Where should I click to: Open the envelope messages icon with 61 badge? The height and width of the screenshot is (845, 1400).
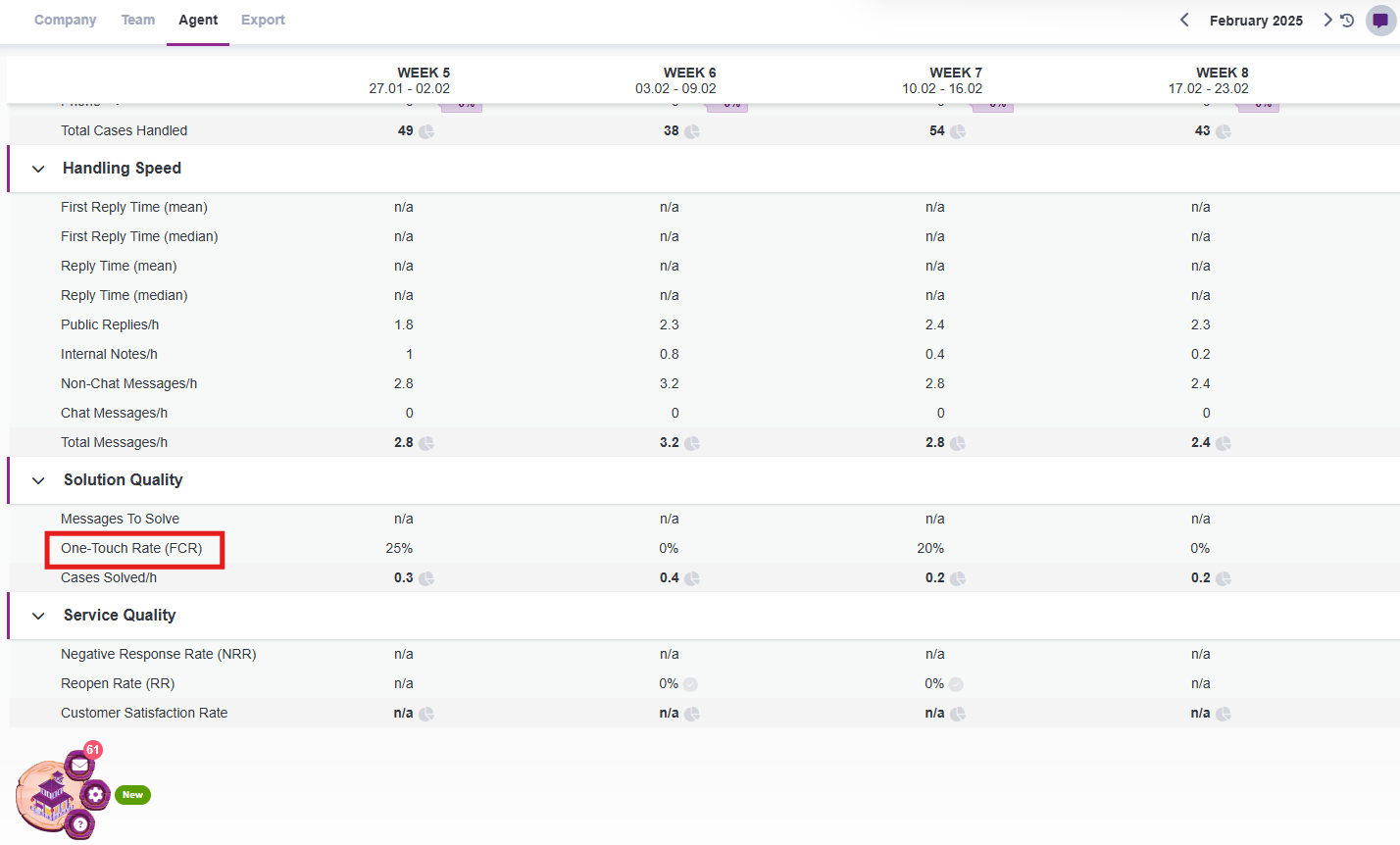(79, 764)
